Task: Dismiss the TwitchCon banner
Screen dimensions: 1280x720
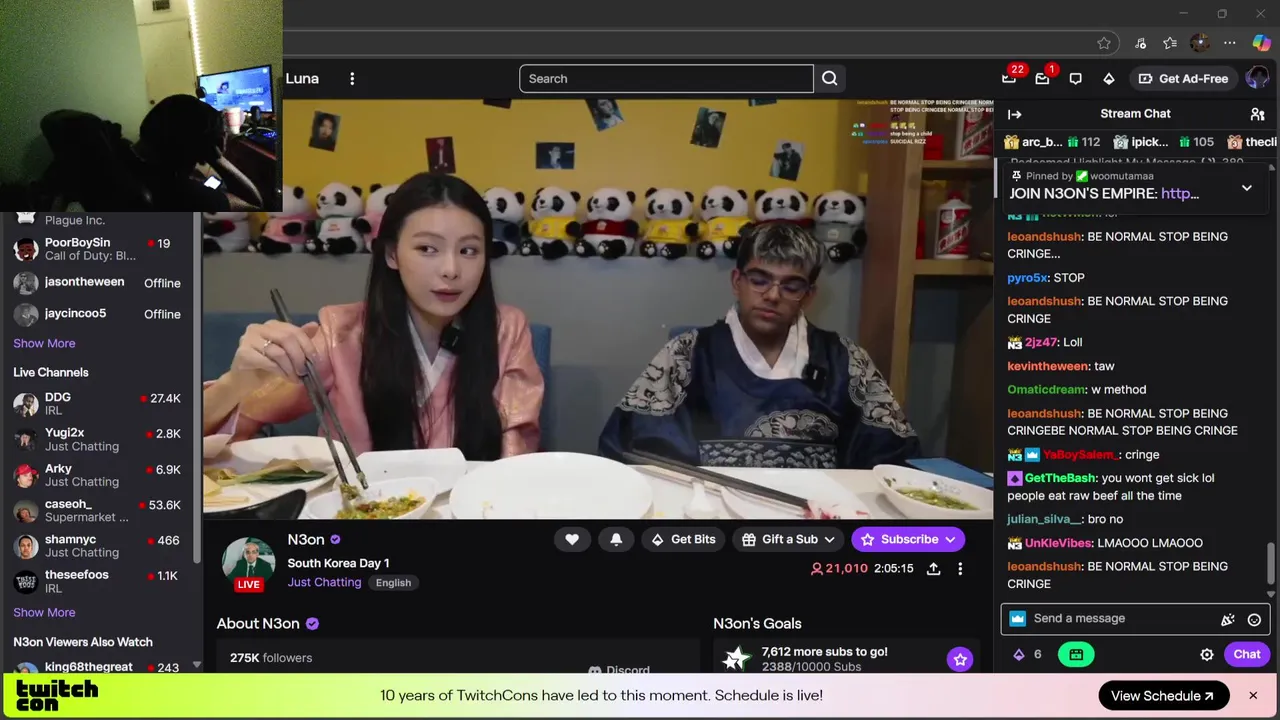Action: click(1252, 696)
